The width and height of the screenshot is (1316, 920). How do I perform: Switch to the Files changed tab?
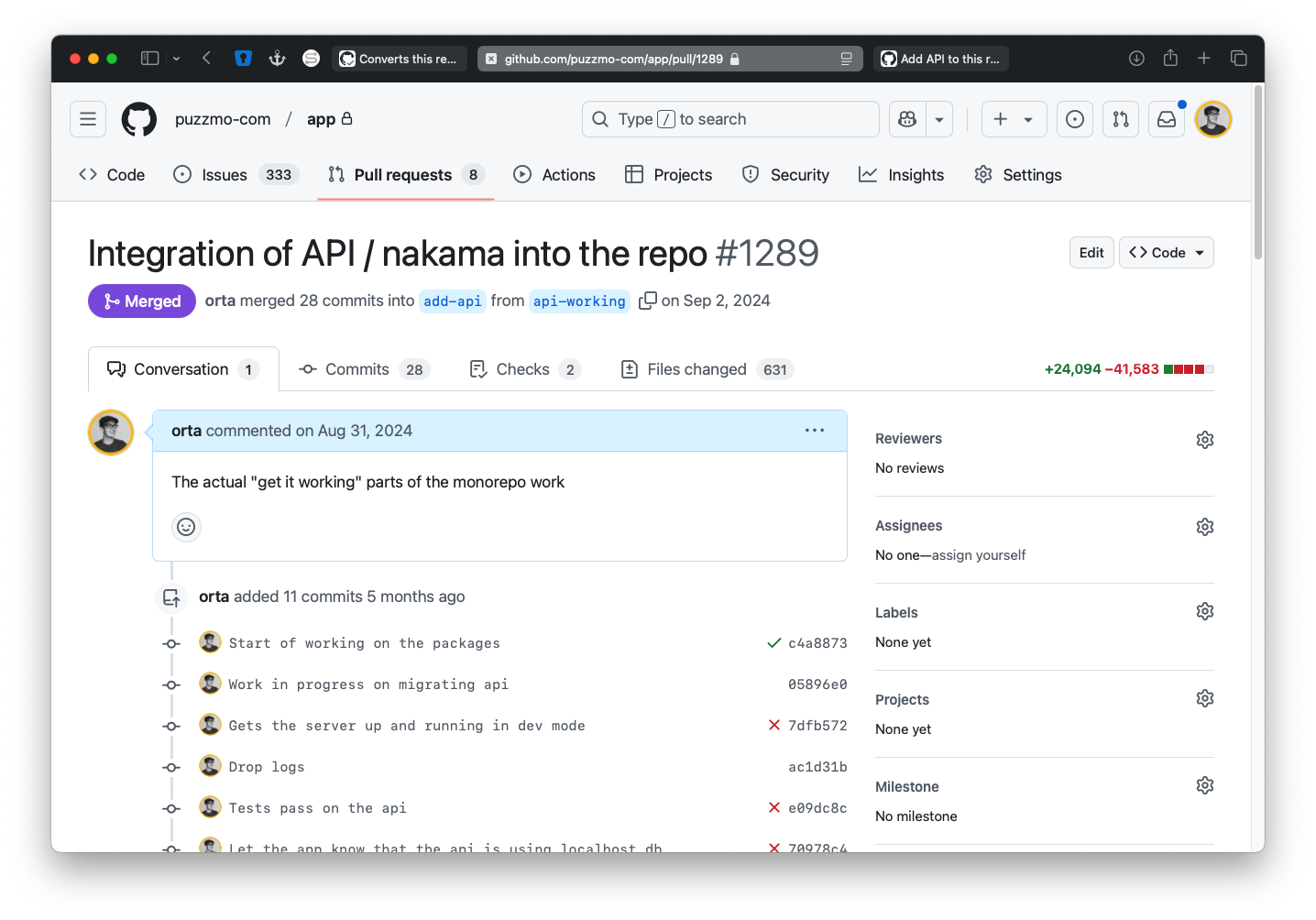click(696, 368)
